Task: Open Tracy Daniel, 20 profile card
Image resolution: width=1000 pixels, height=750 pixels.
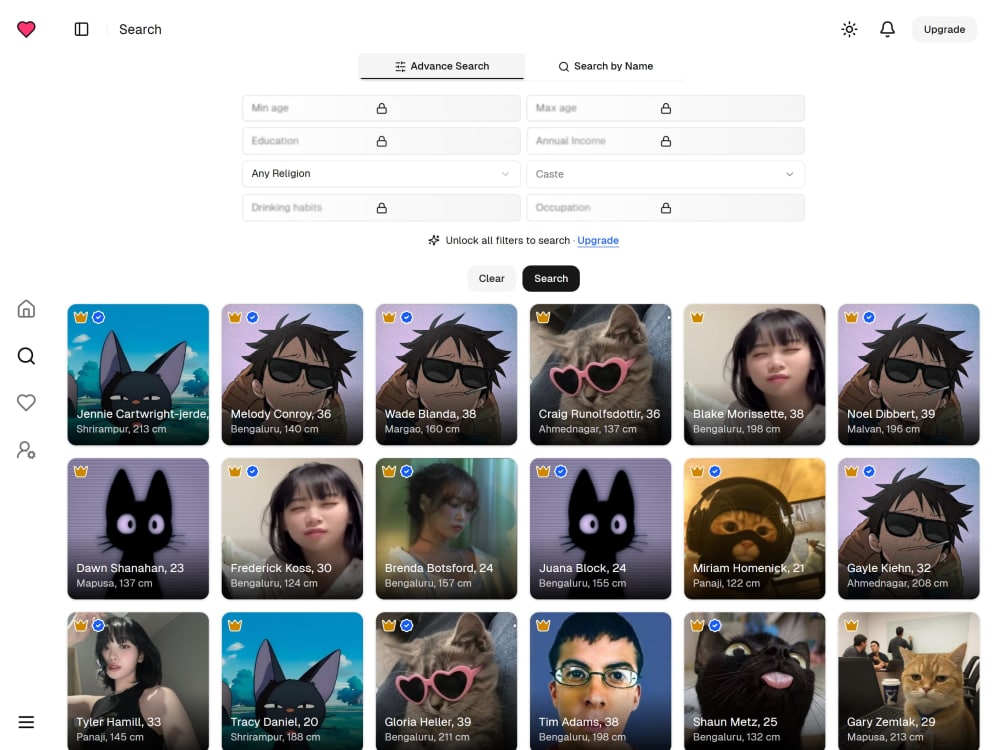Action: (292, 681)
